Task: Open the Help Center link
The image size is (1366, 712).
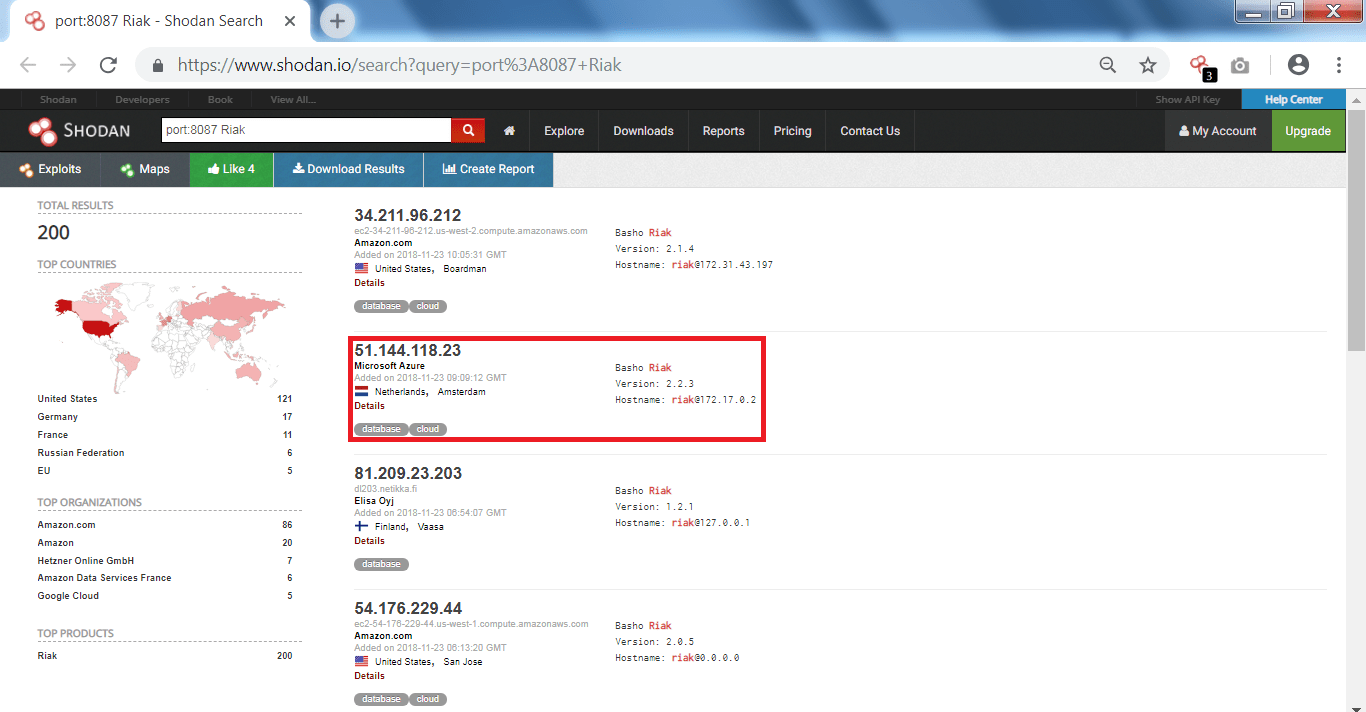Action: tap(1293, 99)
